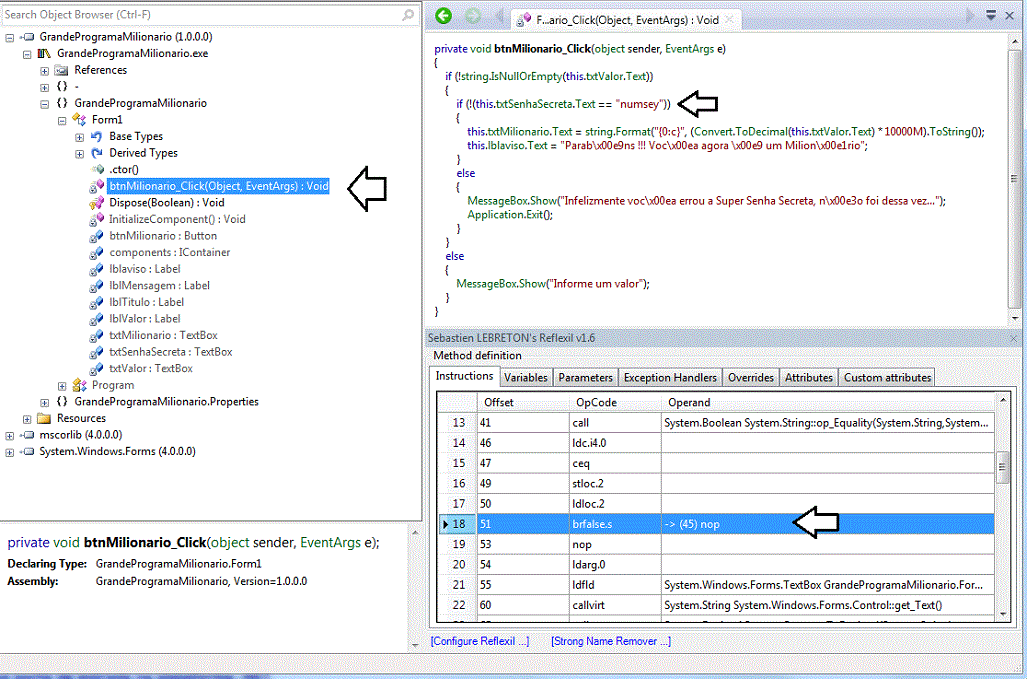
Task: Open the Overrides tab
Action: 751,378
